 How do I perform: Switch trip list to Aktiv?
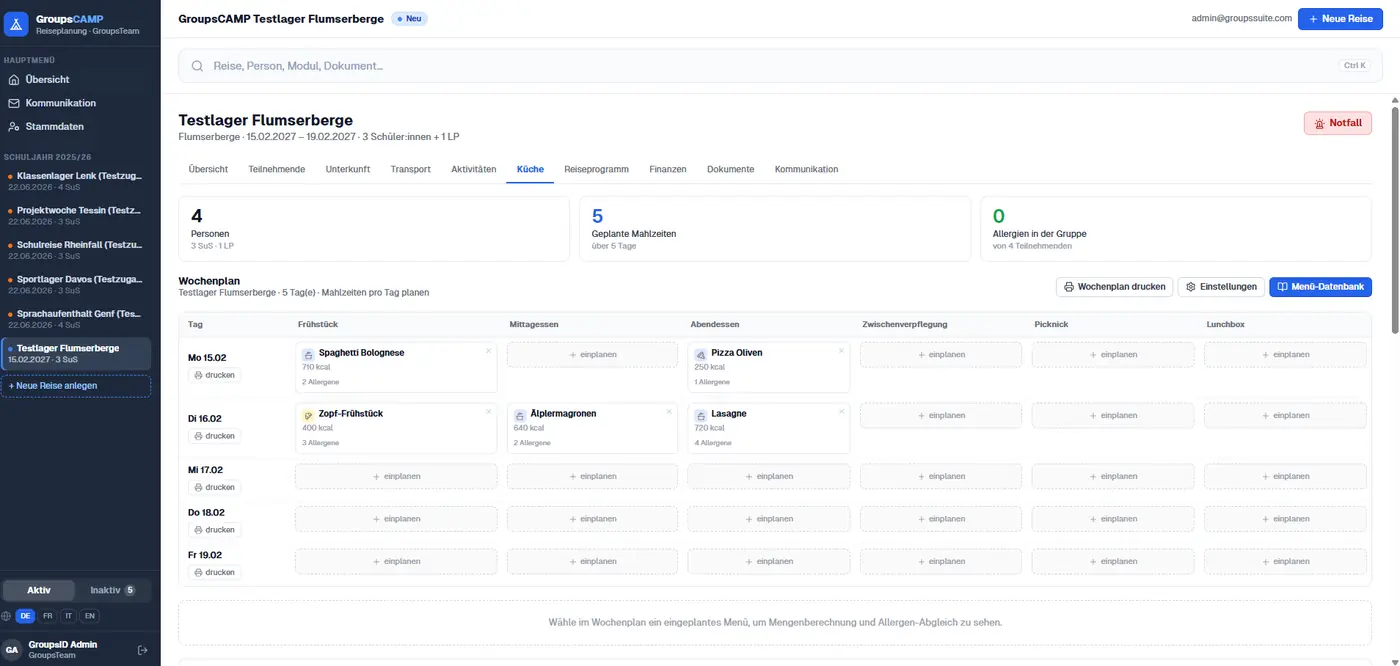pyautogui.click(x=39, y=590)
